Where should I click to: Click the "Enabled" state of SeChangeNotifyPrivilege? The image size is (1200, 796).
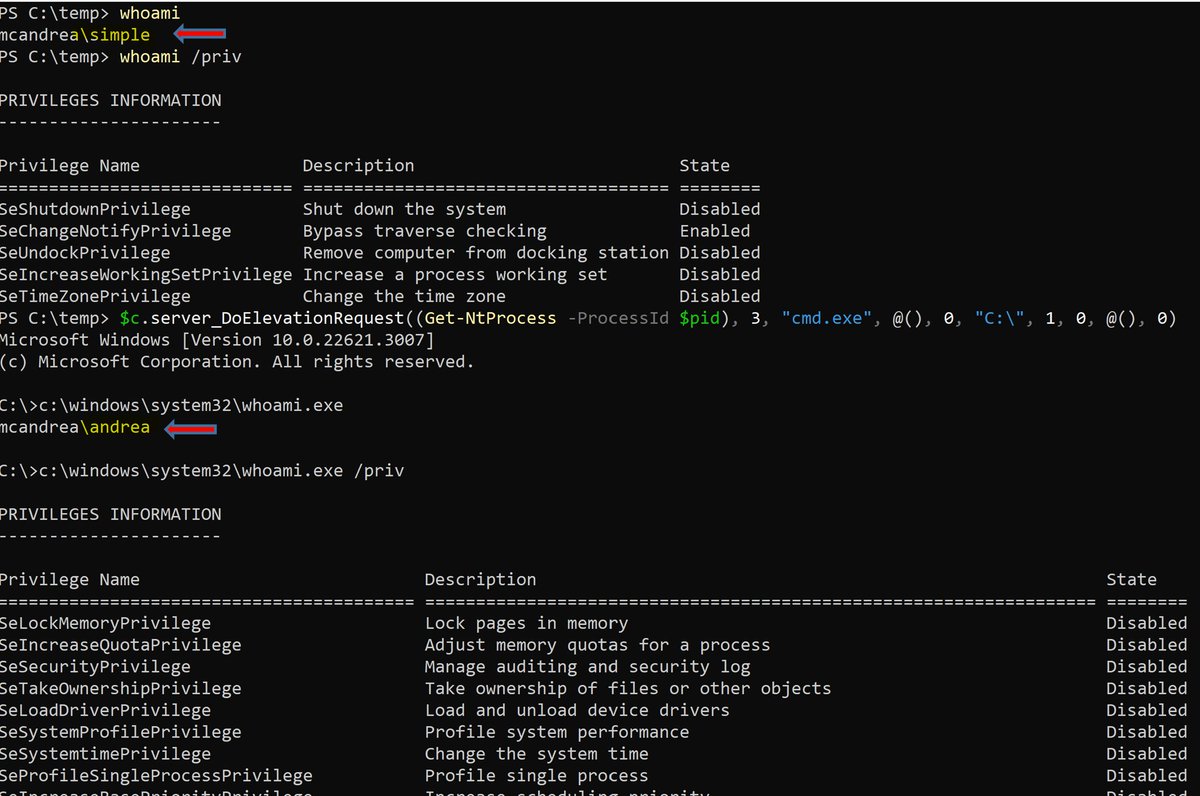pos(714,231)
